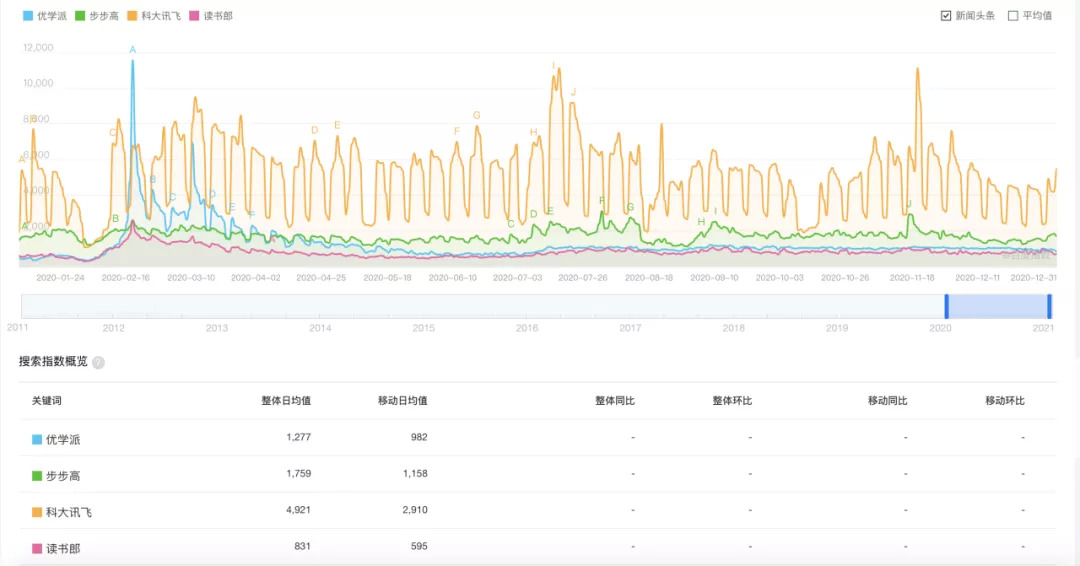The width and height of the screenshot is (1080, 566).
Task: Click the value 1,277 in the table
Action: [x=299, y=437]
